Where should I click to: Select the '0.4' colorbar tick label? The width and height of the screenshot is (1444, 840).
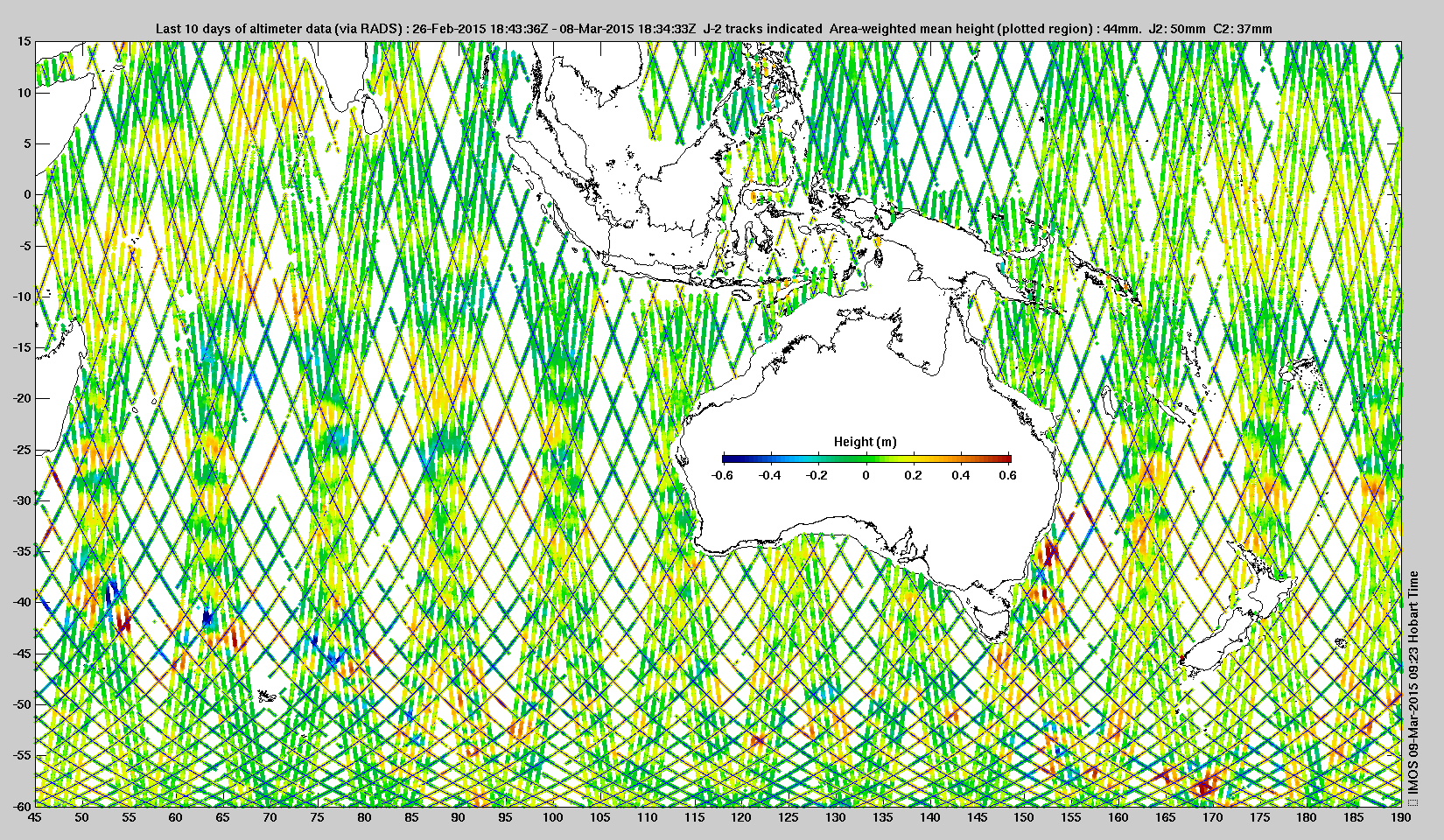tap(960, 475)
